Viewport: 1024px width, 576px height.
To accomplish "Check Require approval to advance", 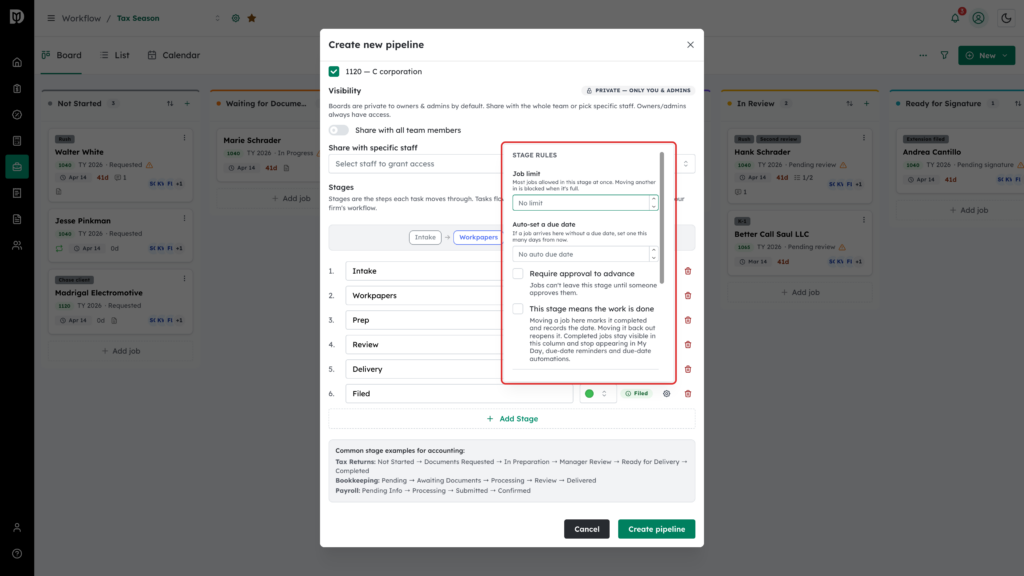I will point(518,274).
